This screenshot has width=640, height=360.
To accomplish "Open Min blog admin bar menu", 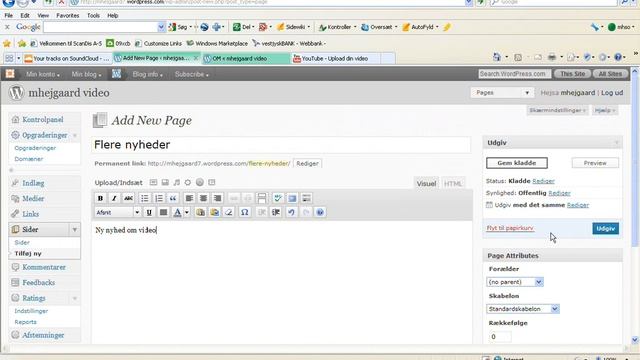I will (86, 74).
